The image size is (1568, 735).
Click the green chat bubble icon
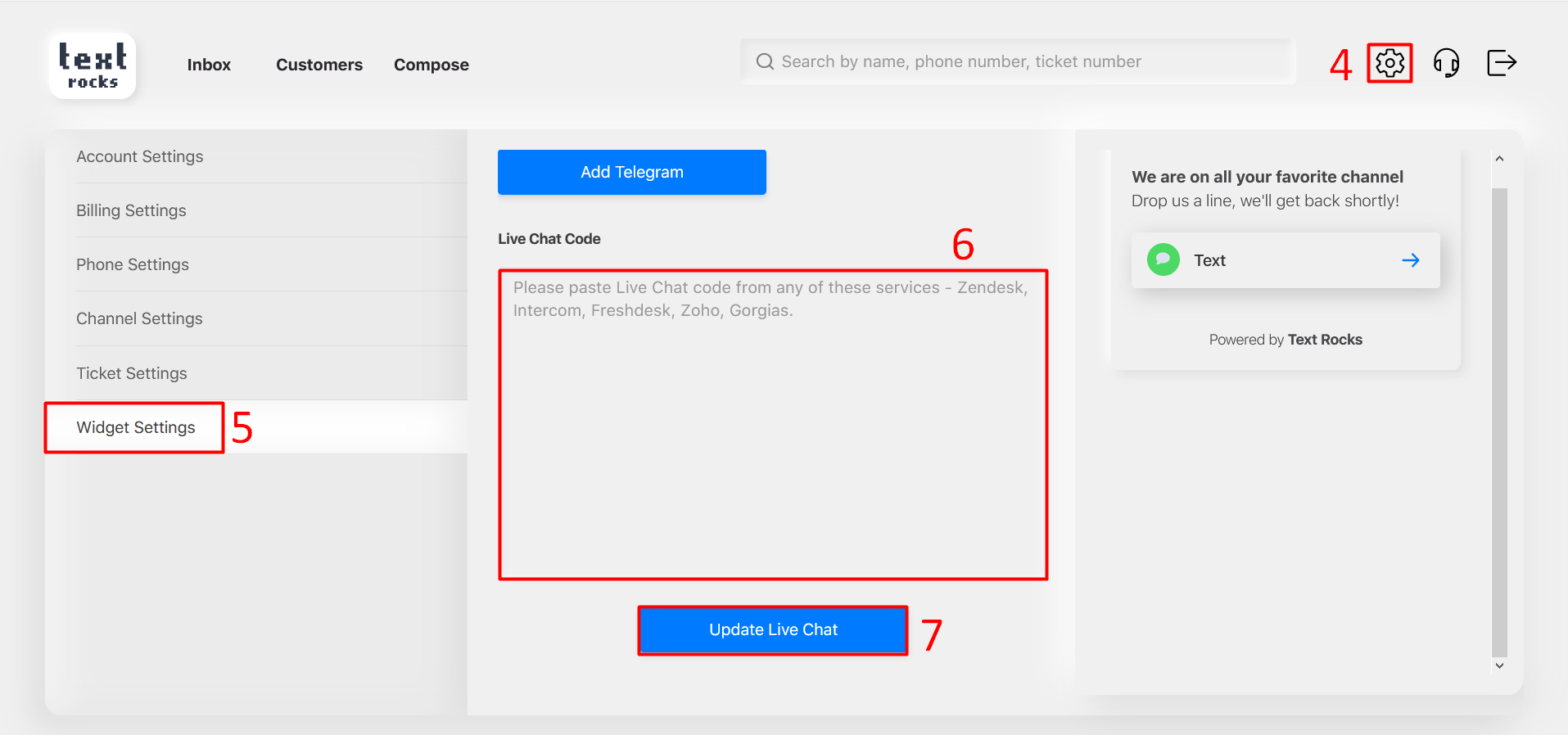(1163, 260)
